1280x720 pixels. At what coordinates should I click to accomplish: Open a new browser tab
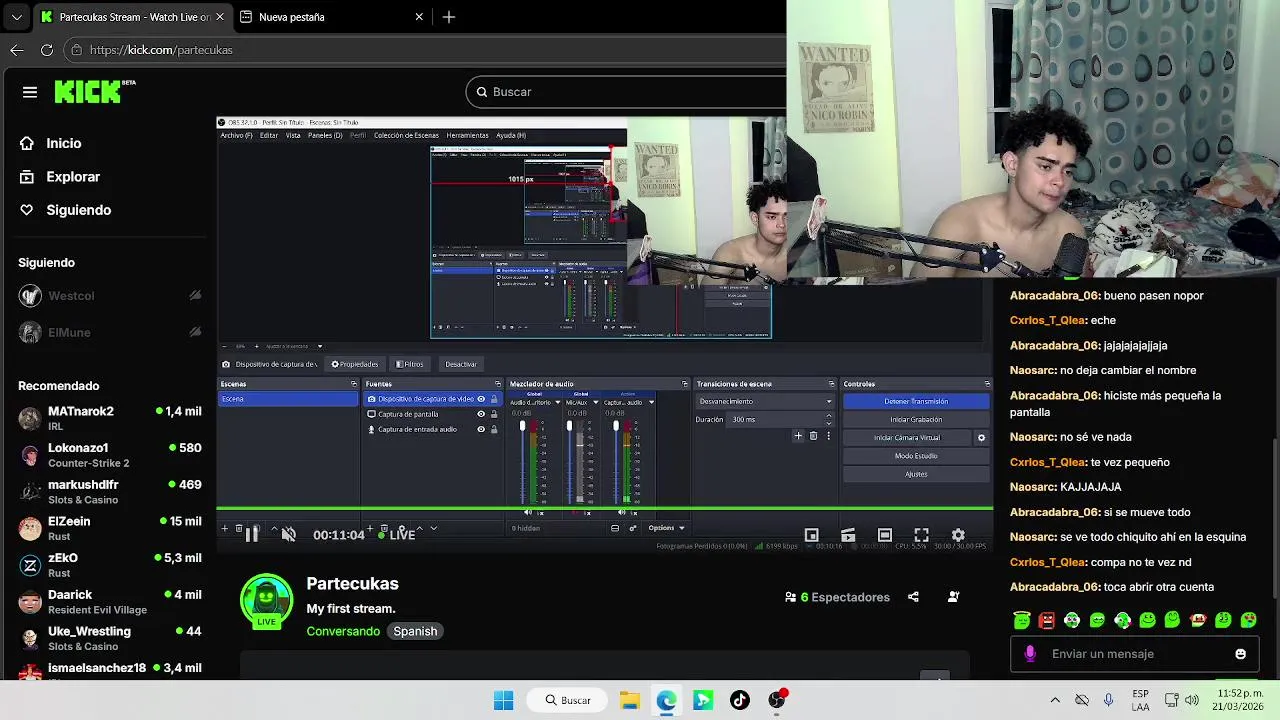pos(449,17)
